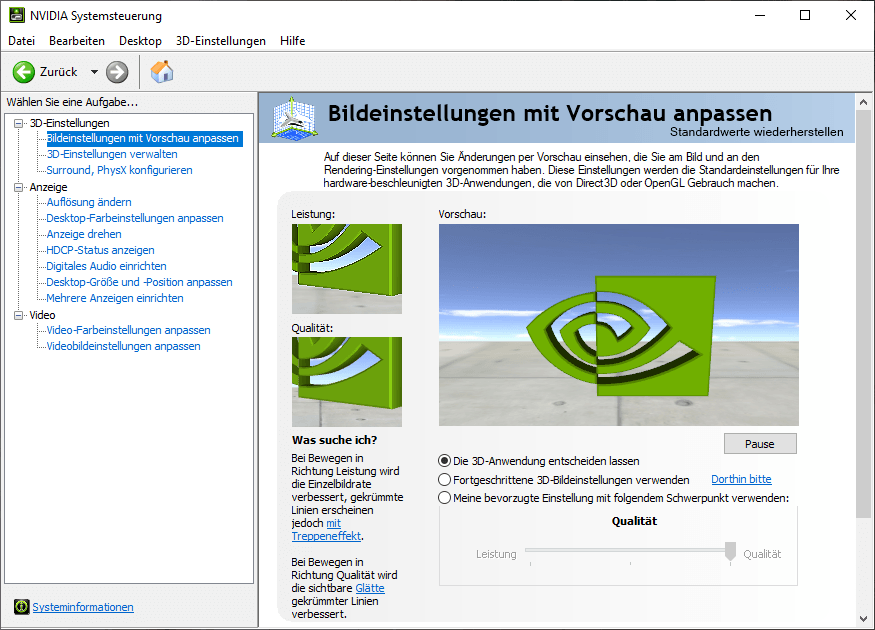Click the scrollbar up arrow
Screen dimensions: 875x630
[863, 102]
